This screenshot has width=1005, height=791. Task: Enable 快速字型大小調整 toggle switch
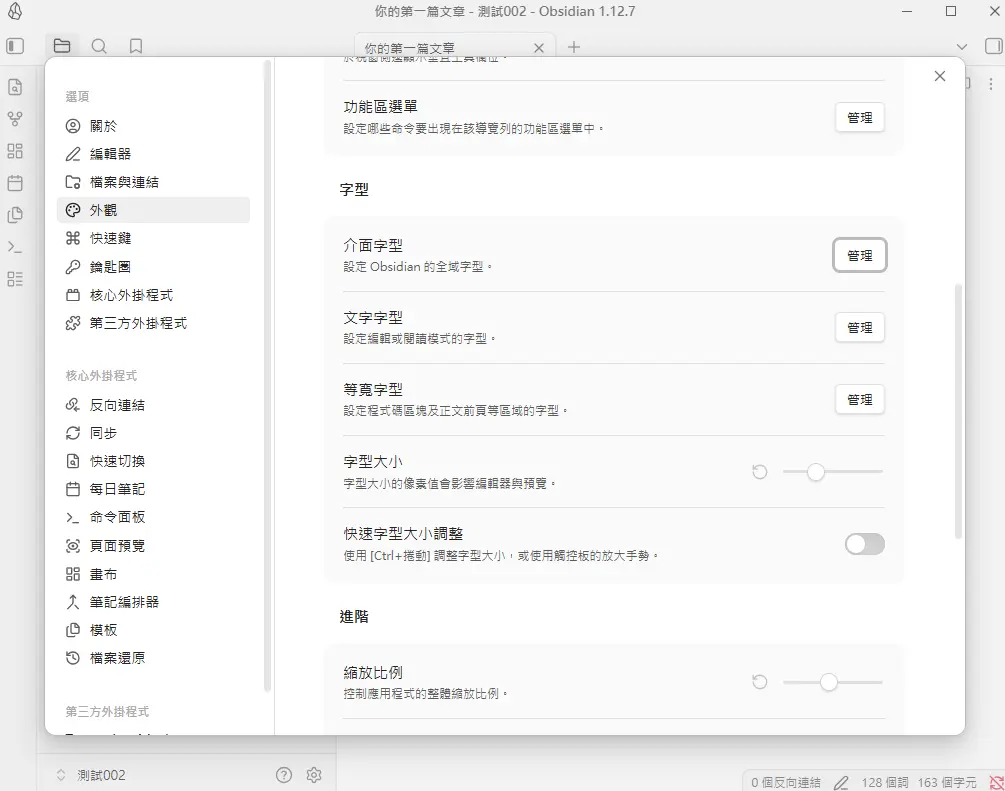(x=864, y=544)
